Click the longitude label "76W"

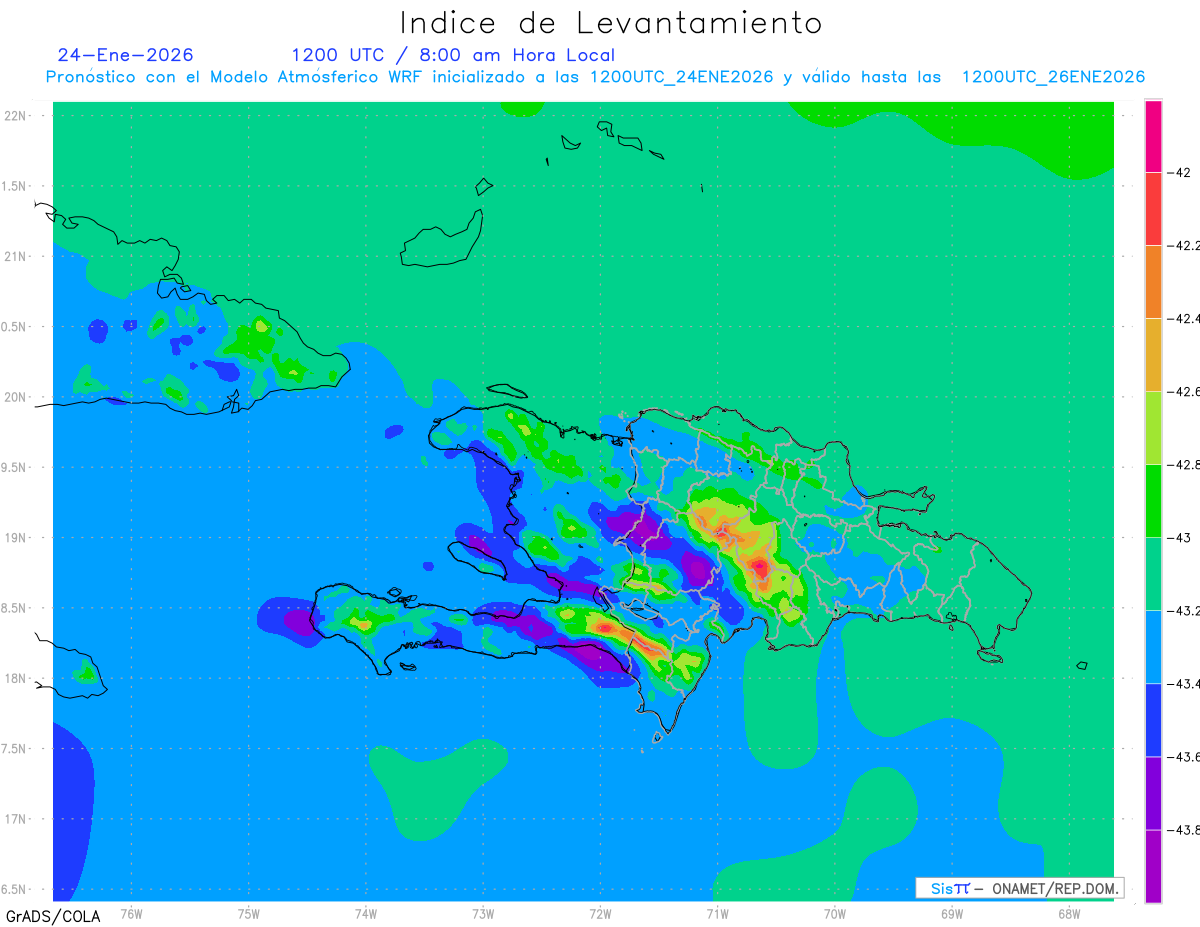click(x=131, y=913)
